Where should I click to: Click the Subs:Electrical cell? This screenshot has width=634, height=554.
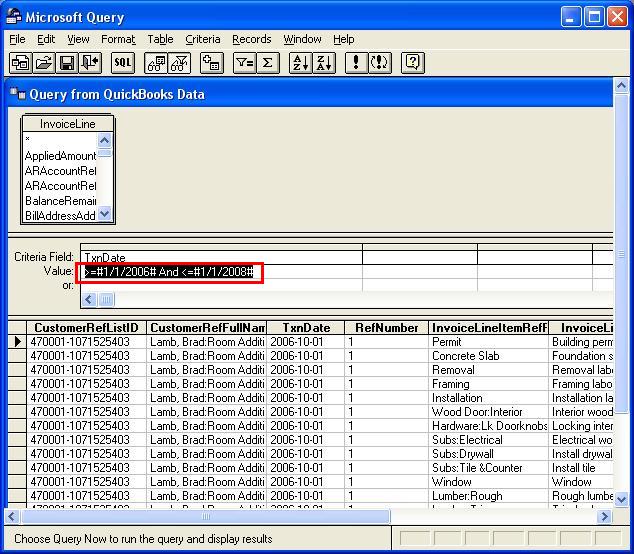(488, 440)
